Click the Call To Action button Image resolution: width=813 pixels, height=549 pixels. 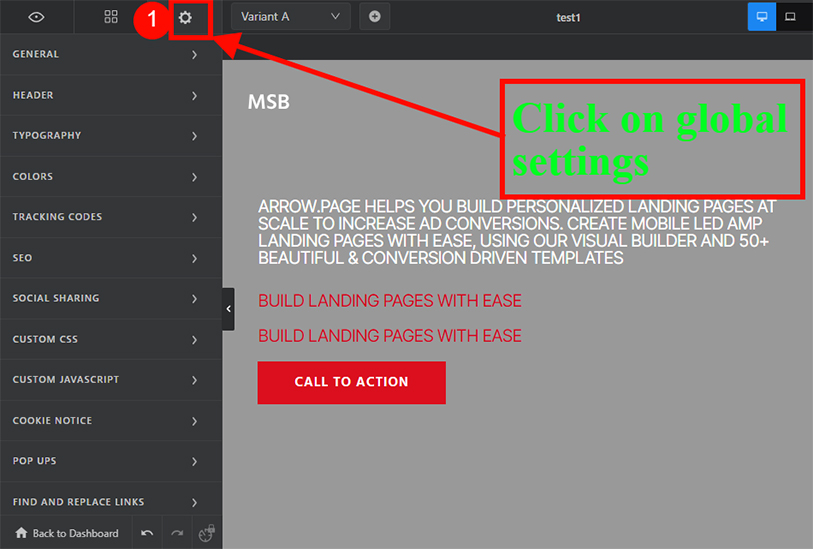coord(352,383)
